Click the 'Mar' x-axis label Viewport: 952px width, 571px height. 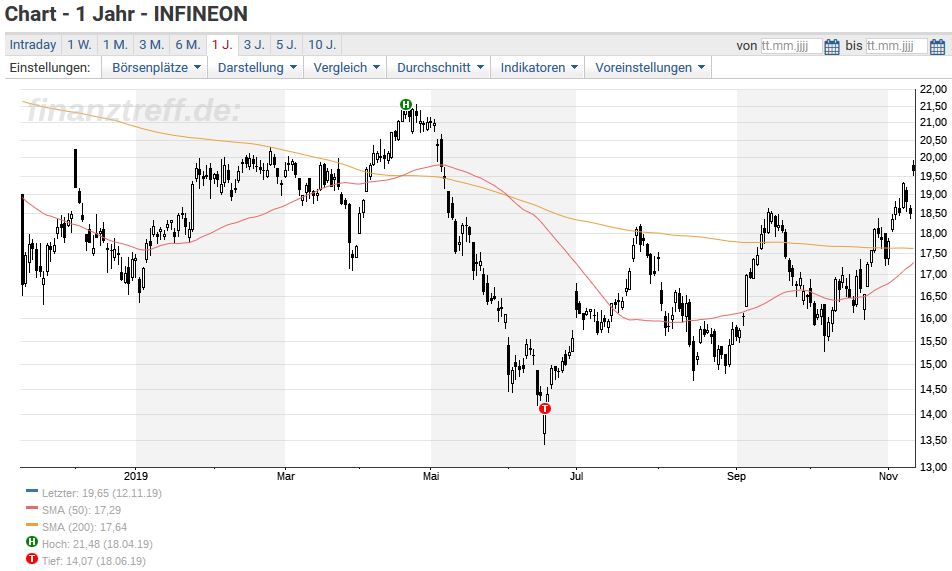285,476
